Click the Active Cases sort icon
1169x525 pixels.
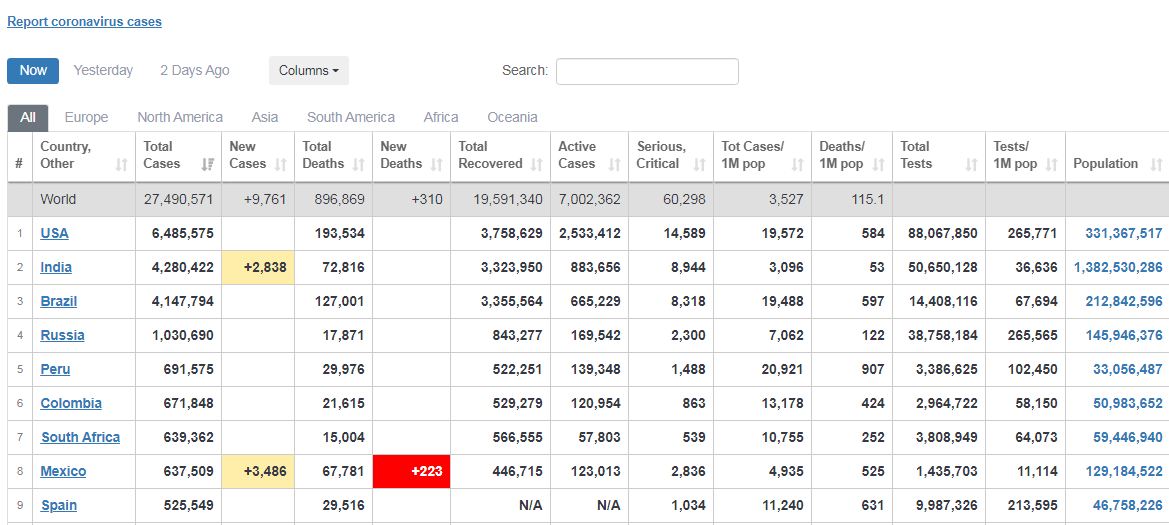pyautogui.click(x=615, y=165)
